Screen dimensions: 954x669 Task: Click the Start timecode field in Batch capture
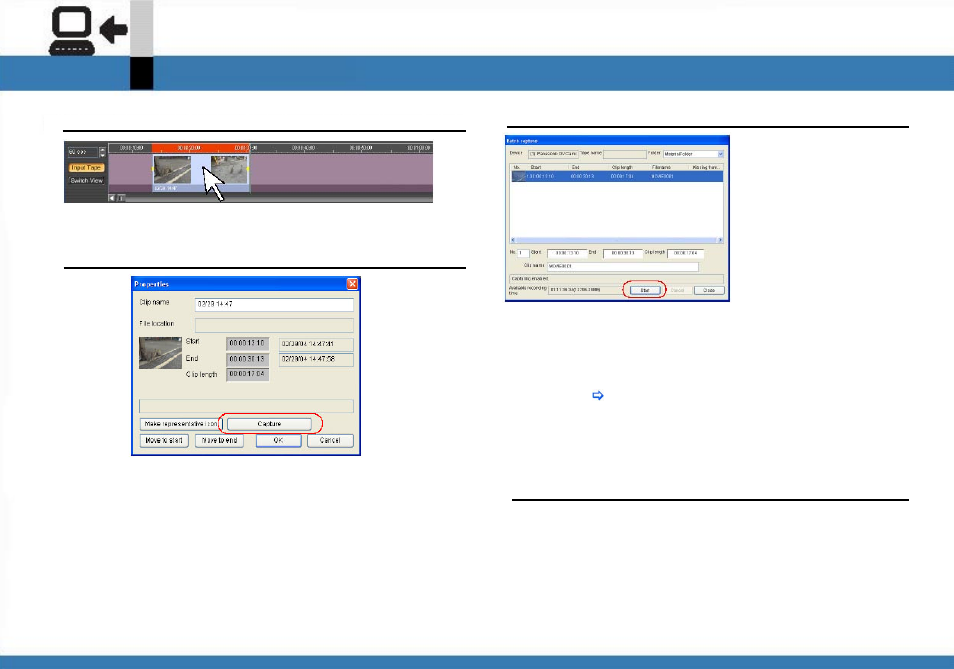pyautogui.click(x=567, y=253)
